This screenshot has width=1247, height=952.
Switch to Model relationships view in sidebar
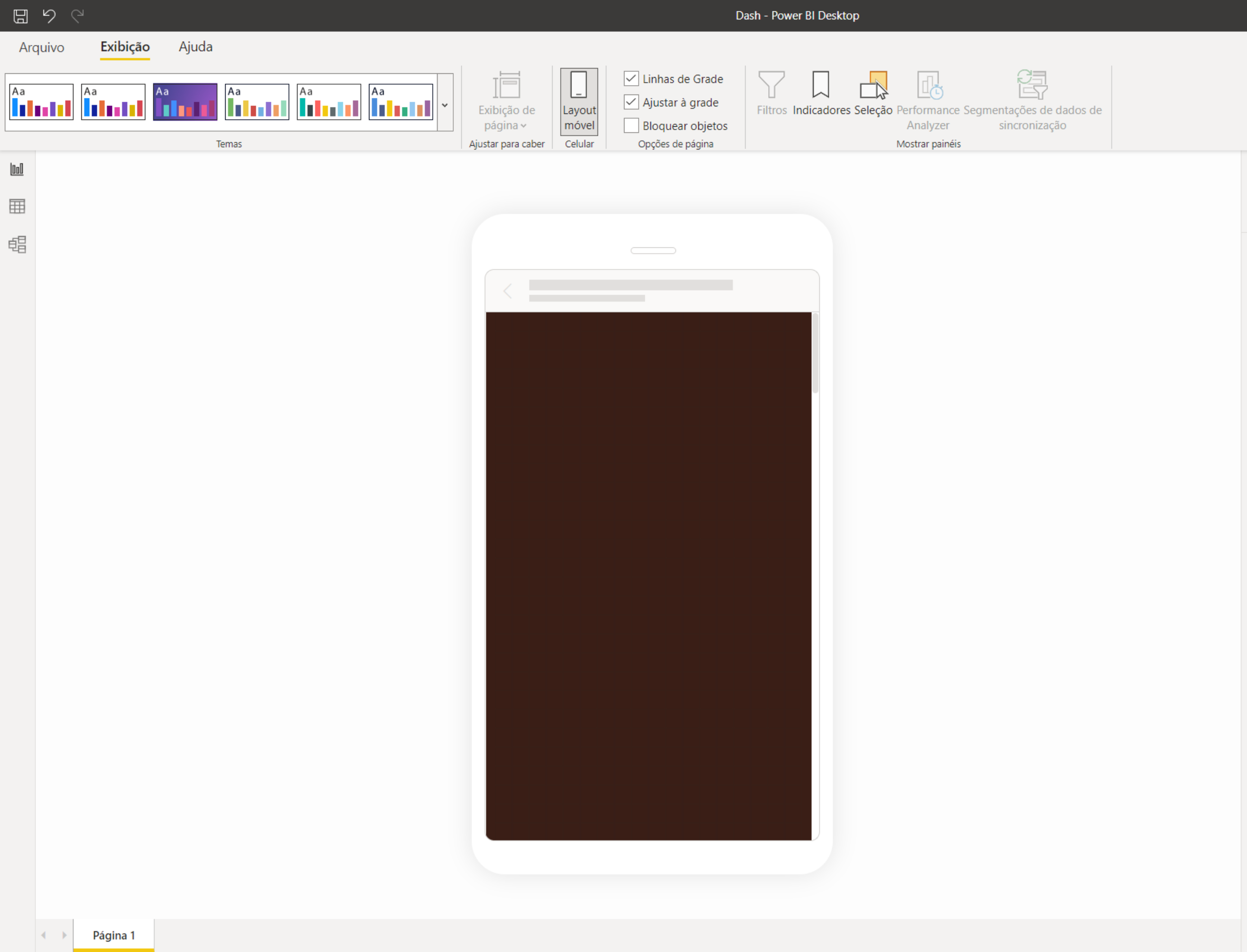click(x=17, y=244)
